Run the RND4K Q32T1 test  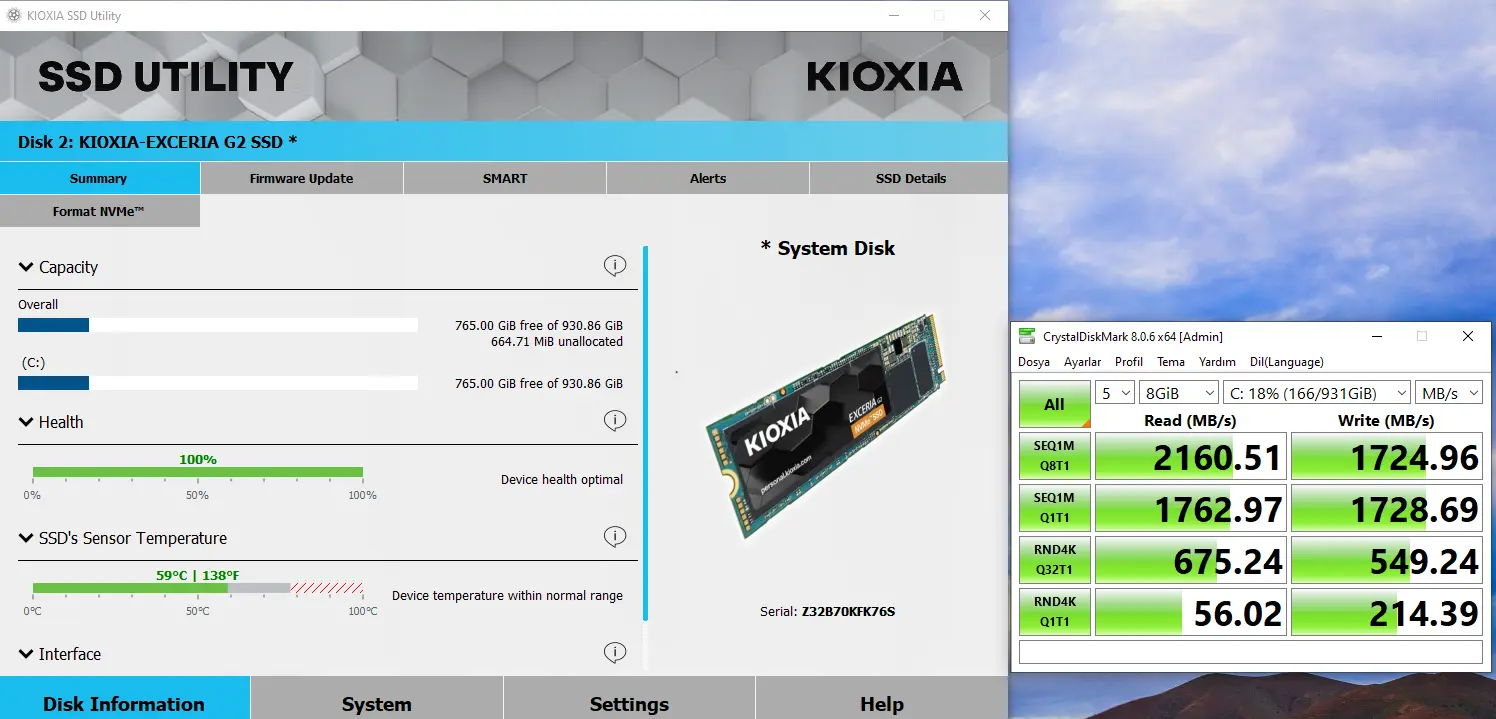[1055, 560]
